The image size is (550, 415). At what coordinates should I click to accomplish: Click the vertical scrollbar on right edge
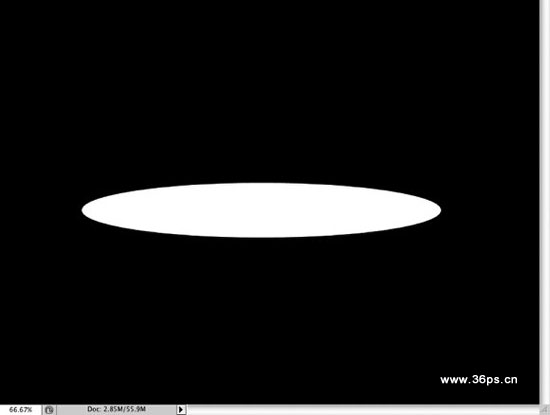[545, 202]
